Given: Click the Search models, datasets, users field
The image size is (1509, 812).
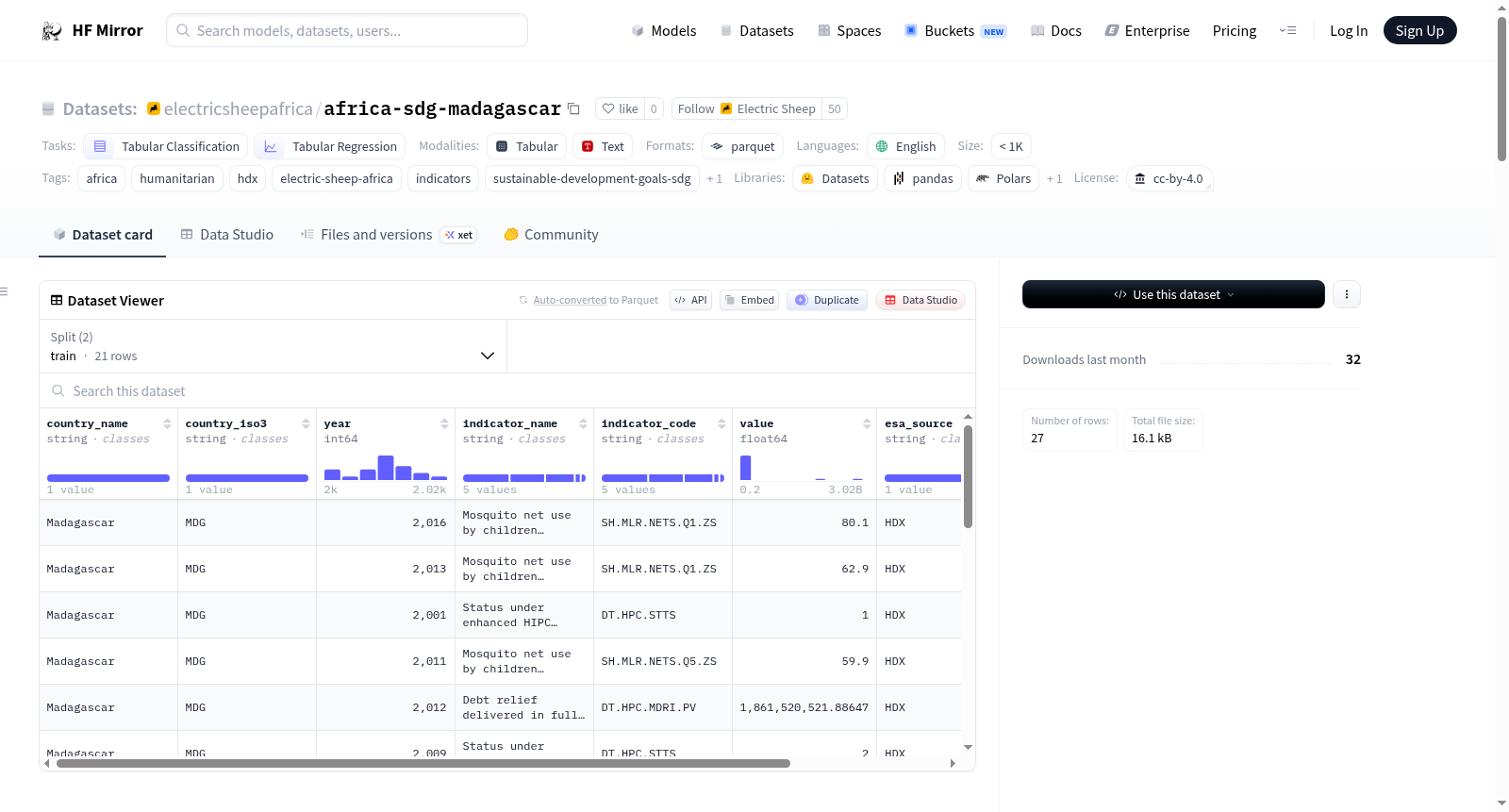Looking at the screenshot, I should click(347, 30).
